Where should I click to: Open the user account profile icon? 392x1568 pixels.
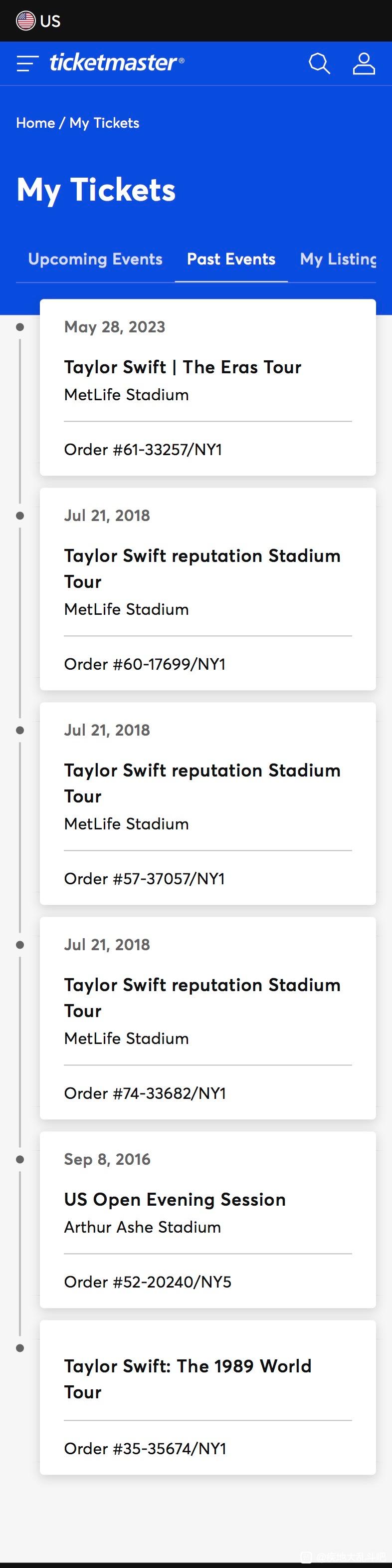tap(364, 63)
